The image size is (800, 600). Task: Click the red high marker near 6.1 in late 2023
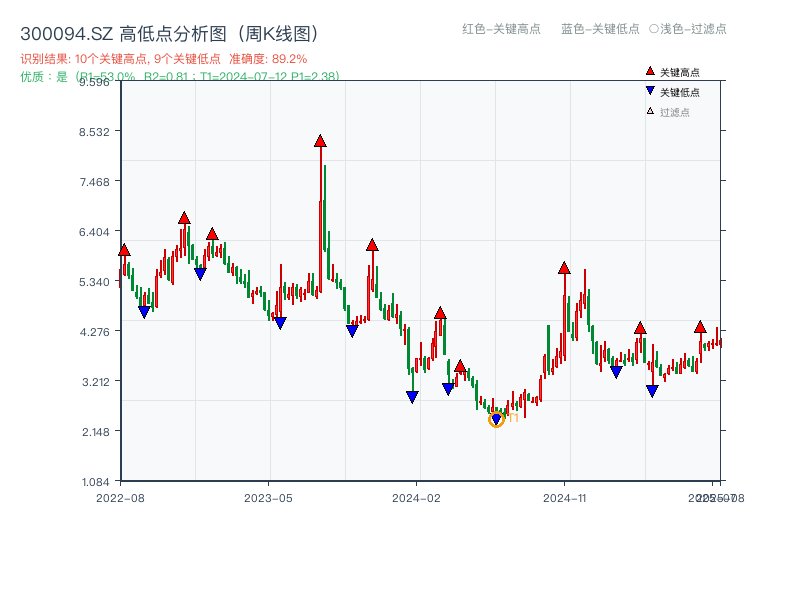point(372,245)
